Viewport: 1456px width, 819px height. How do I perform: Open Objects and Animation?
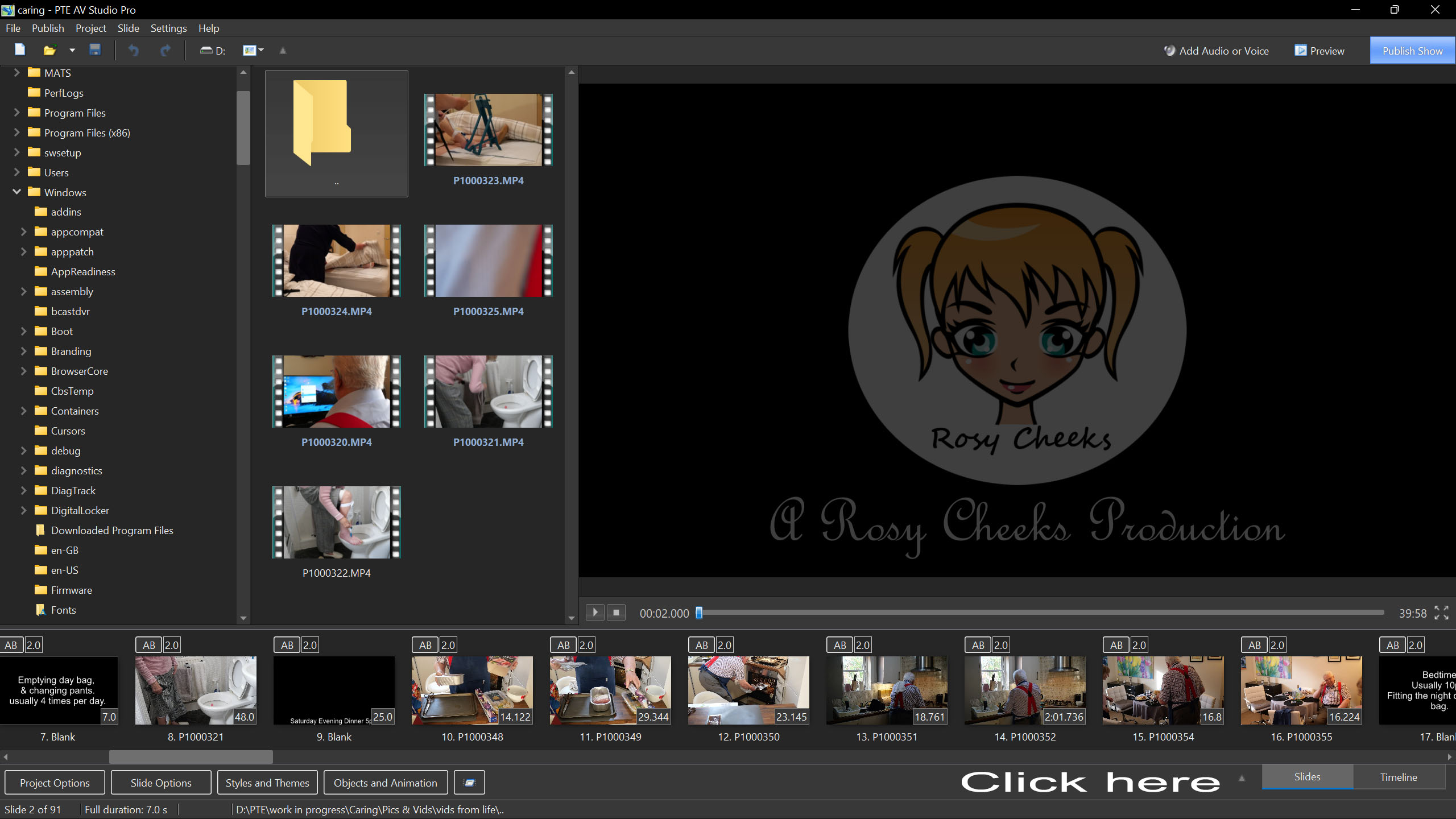tap(386, 783)
